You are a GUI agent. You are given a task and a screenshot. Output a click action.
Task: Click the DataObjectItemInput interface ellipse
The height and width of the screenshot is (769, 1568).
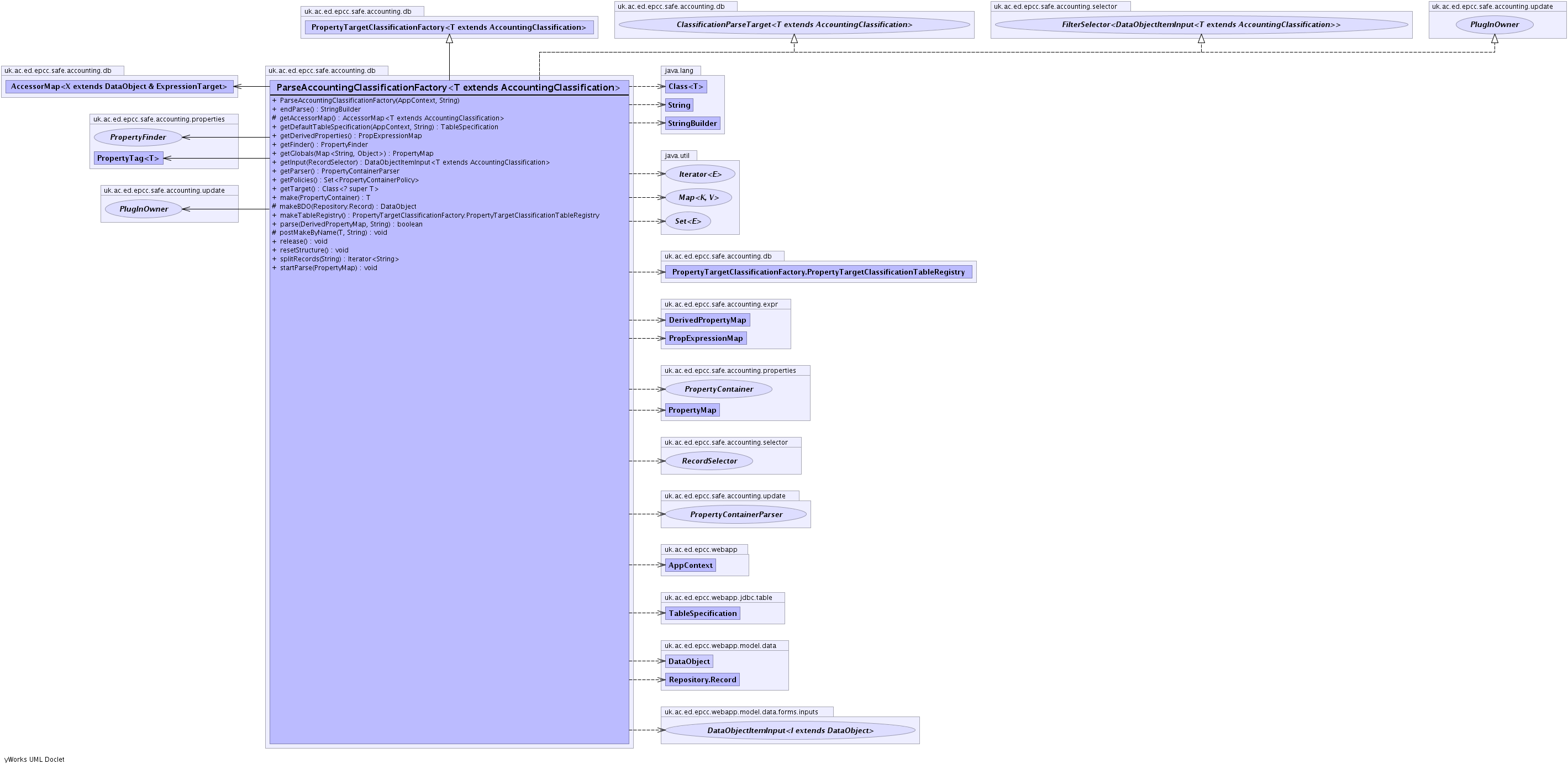(790, 731)
